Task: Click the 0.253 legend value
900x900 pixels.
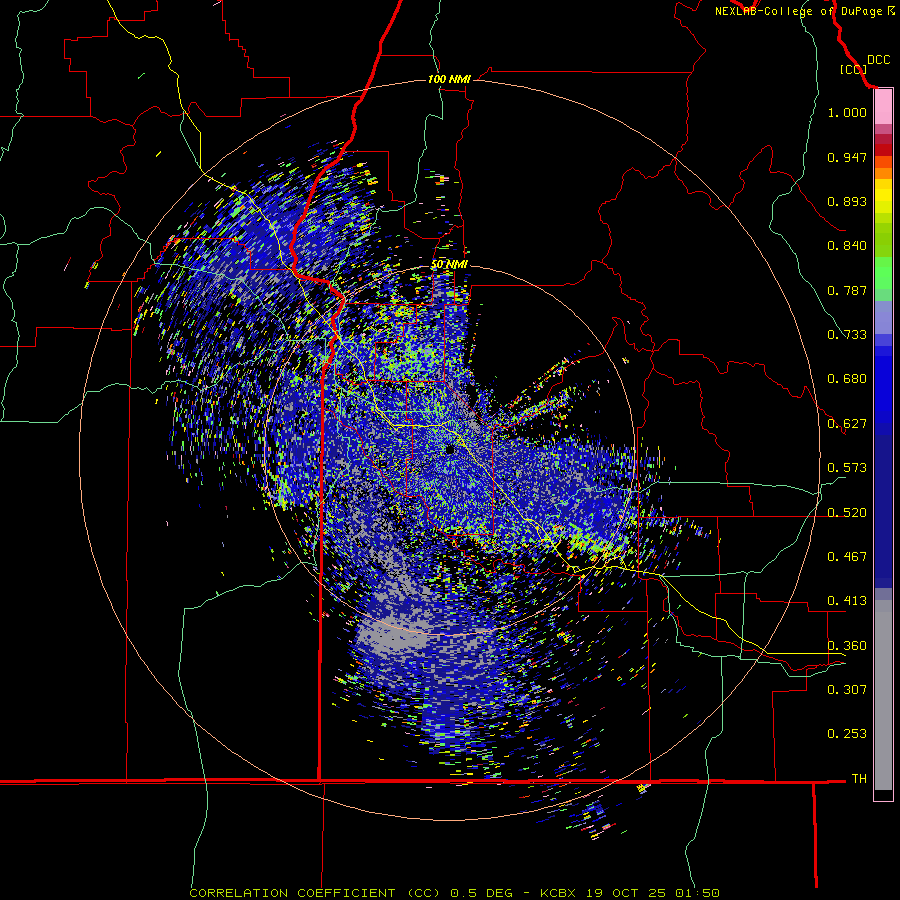Action: (x=847, y=734)
